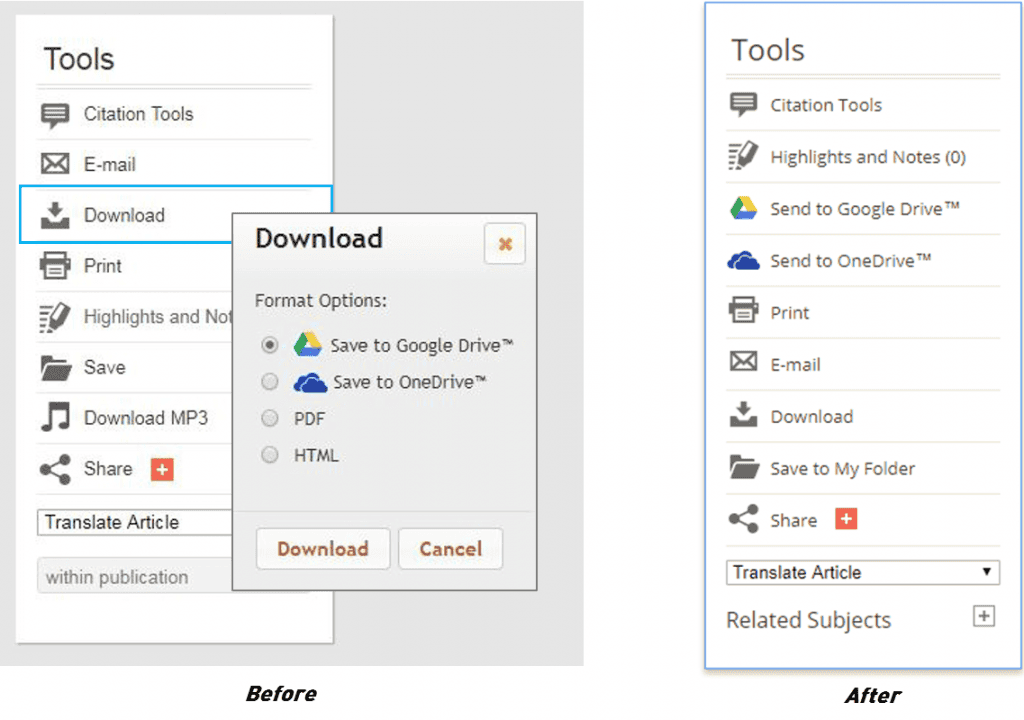
Task: Select the PDF format radio button
Action: (269, 418)
